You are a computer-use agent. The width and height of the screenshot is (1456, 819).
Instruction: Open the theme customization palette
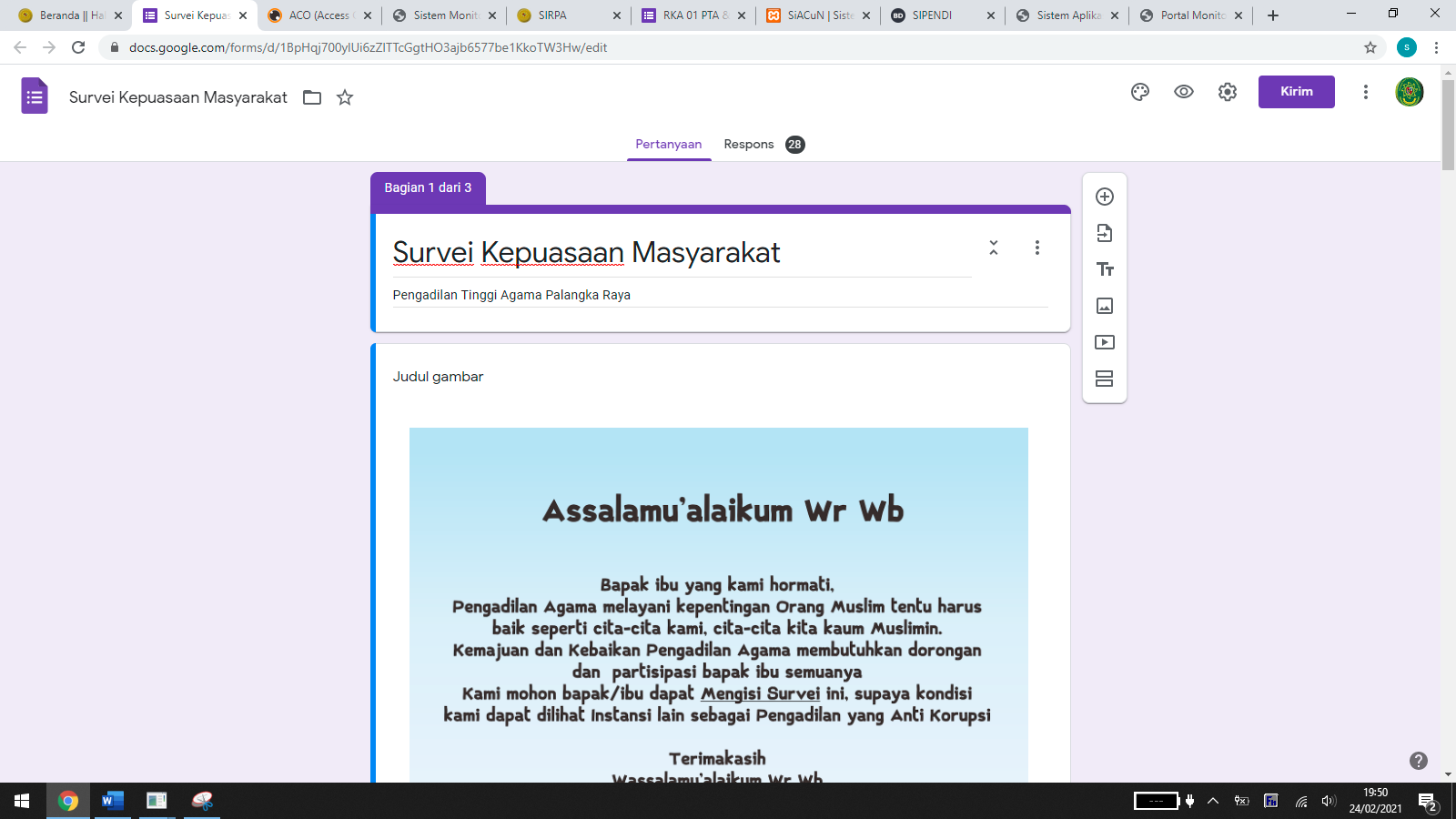point(1140,92)
